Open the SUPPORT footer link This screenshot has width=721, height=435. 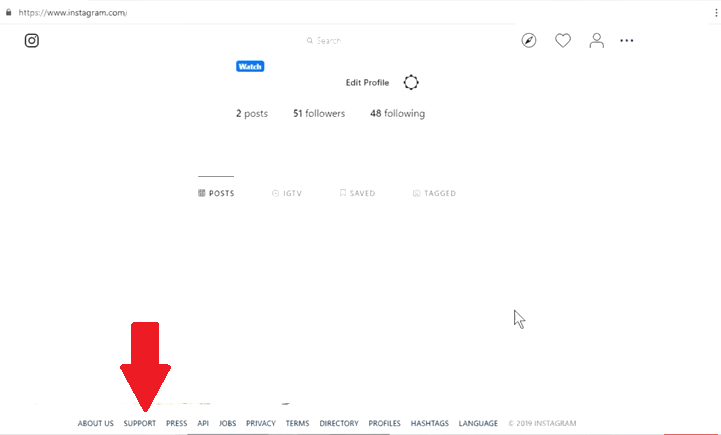[140, 423]
